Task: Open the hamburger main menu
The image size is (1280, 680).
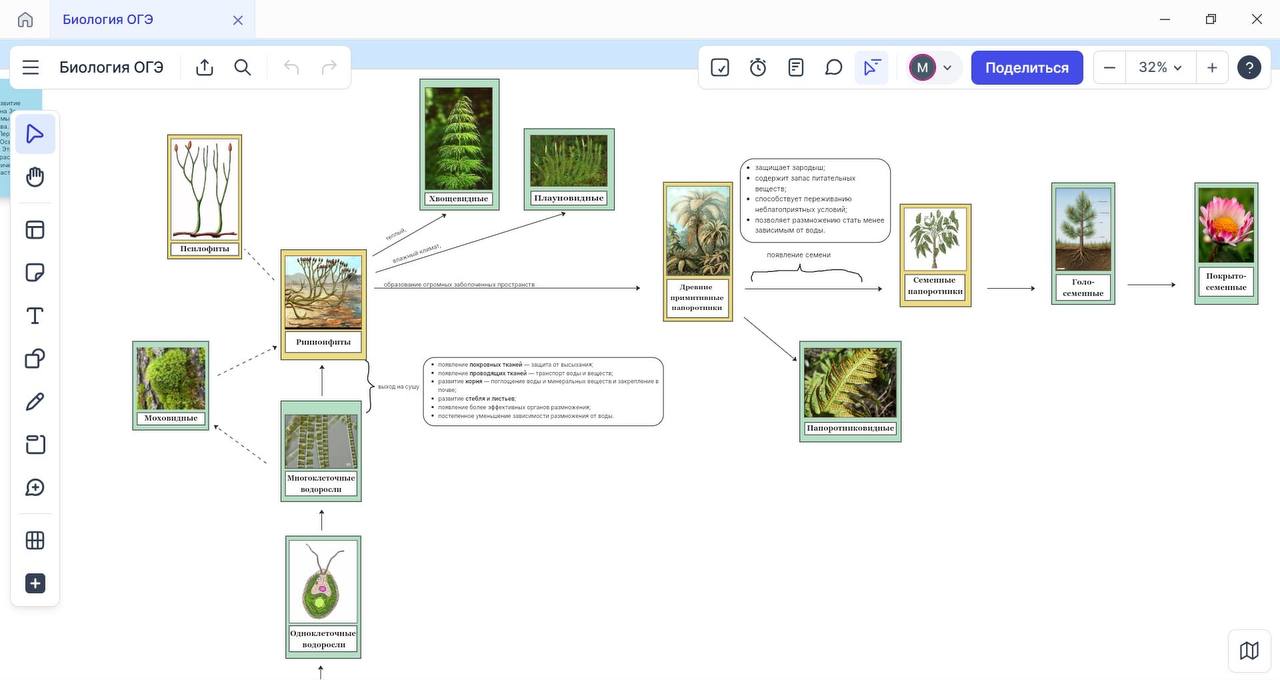Action: click(31, 67)
